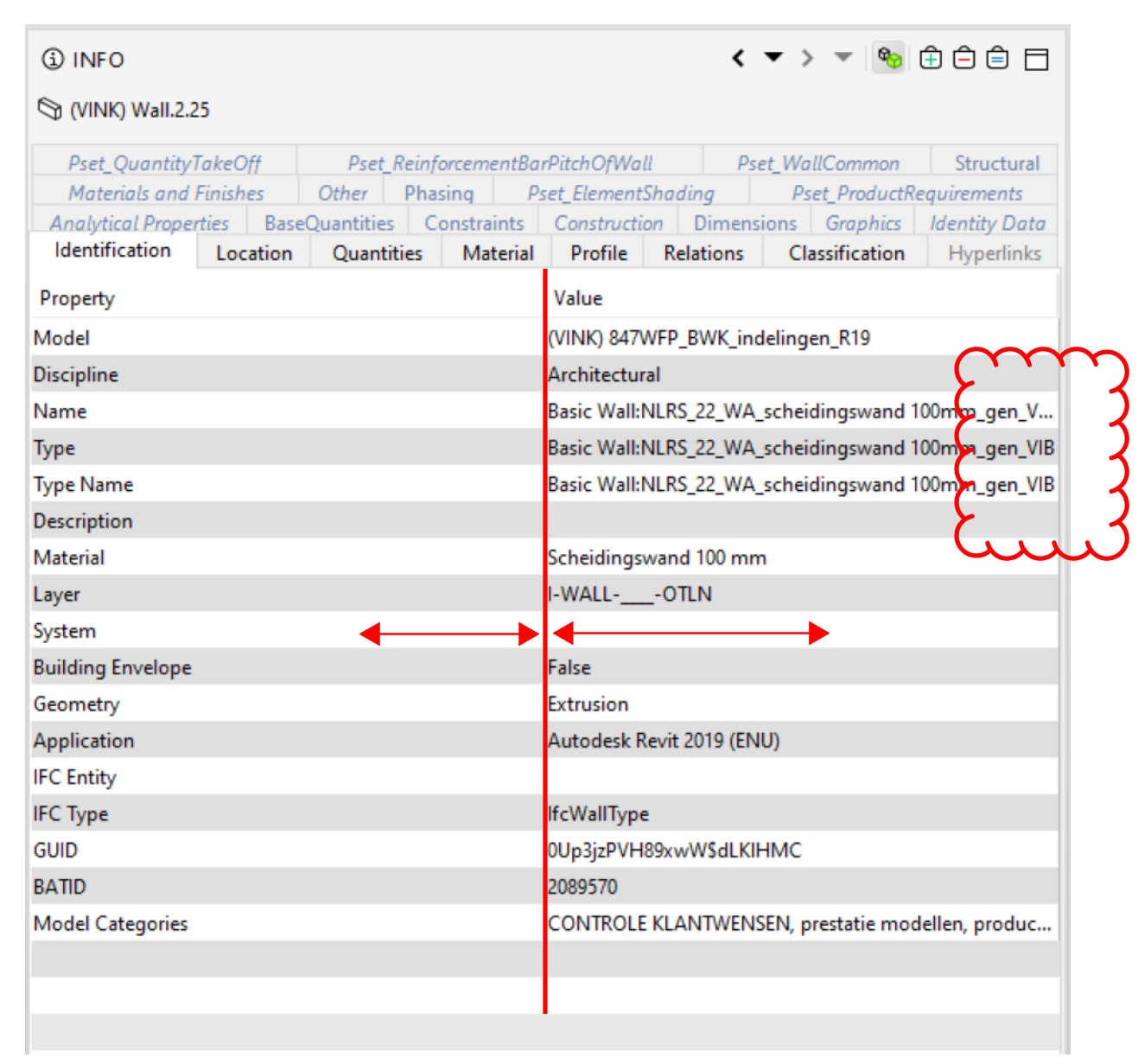The image size is (1138, 1064).
Task: Click the IFC Entity property label
Action: point(74,777)
